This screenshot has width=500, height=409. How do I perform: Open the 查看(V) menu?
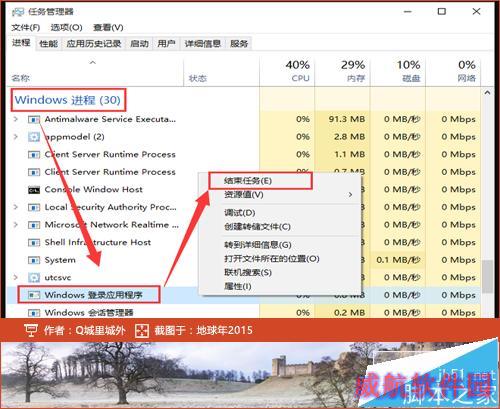tap(108, 27)
